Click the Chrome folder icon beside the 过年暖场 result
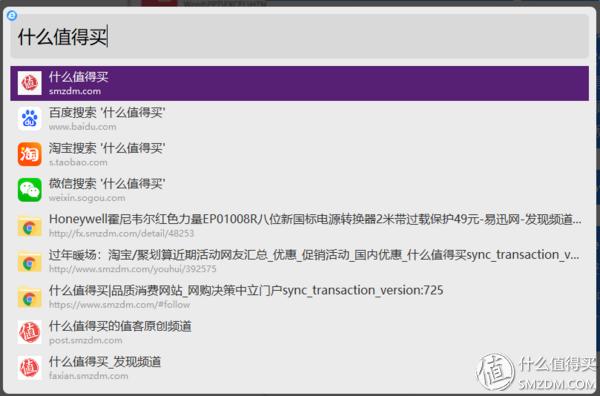This screenshot has width=600, height=396. [29, 262]
